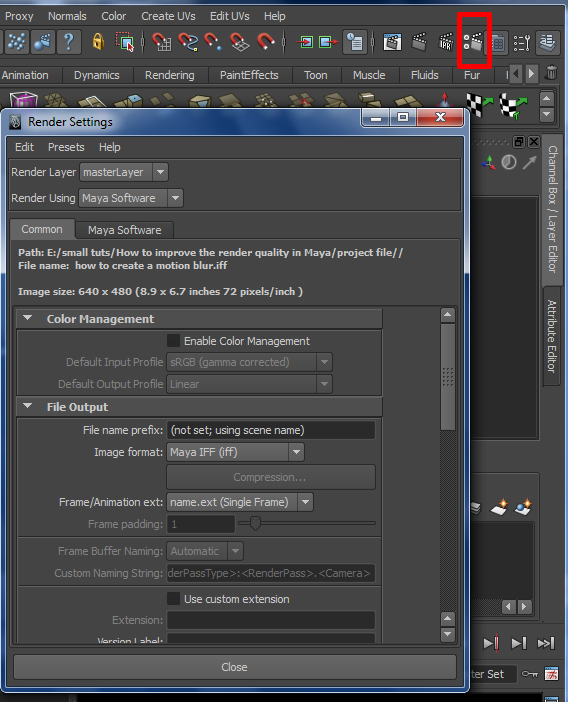Show the Tool Settings sidebar icon
This screenshot has width=568, height=702.
(x=522, y=43)
